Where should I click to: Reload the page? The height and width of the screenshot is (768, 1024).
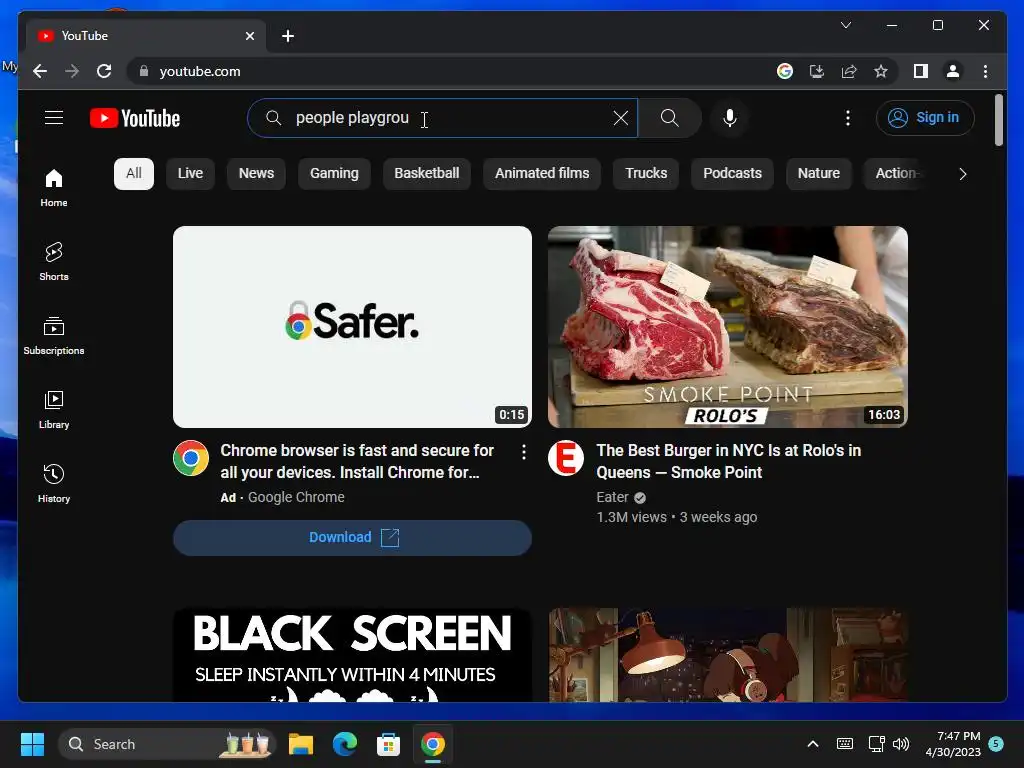pos(104,71)
